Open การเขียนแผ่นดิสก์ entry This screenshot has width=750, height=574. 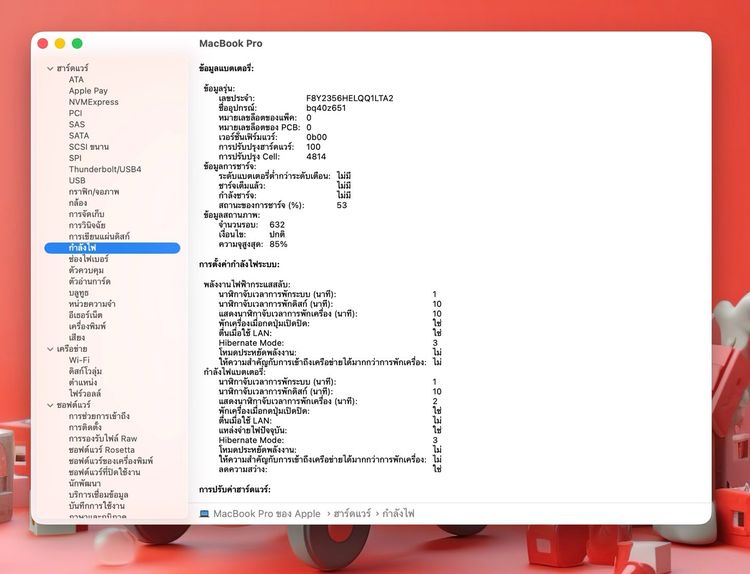pyautogui.click(x=99, y=237)
